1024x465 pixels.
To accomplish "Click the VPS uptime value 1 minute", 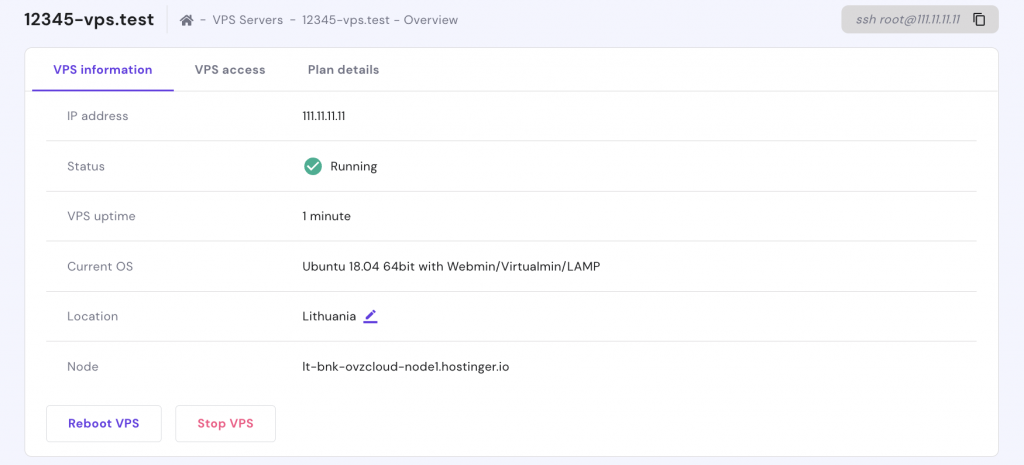I will (x=327, y=216).
